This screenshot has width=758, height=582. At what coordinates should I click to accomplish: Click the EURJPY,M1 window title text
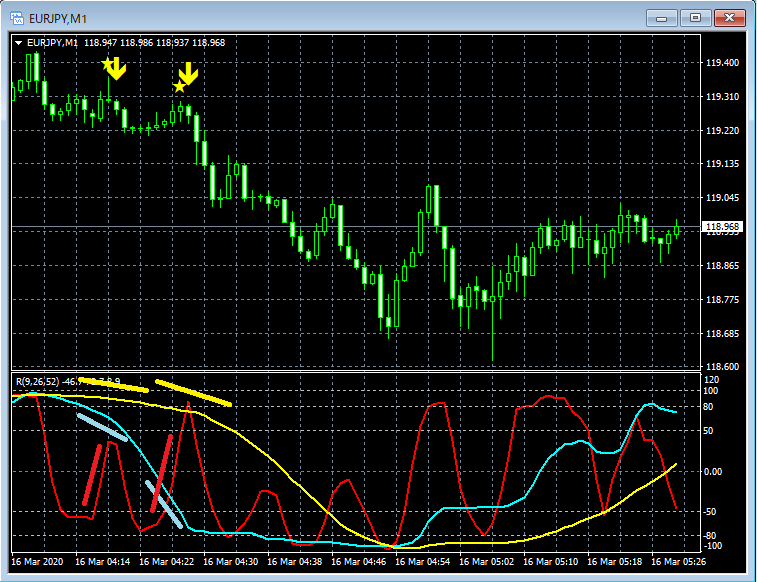point(58,19)
